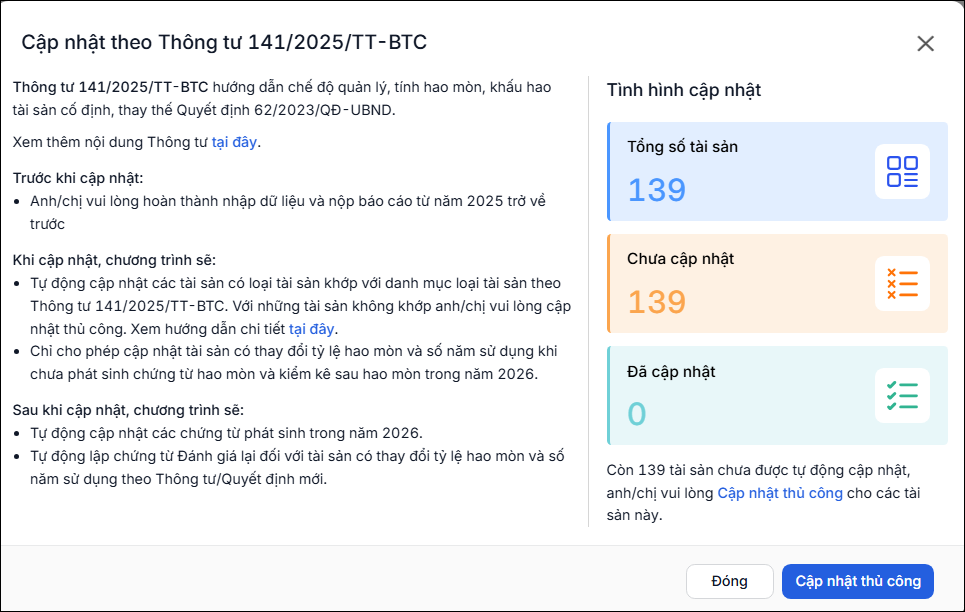Click the orange X-list icon in Chưa cập nhật card
The width and height of the screenshot is (965, 612).
902,283
